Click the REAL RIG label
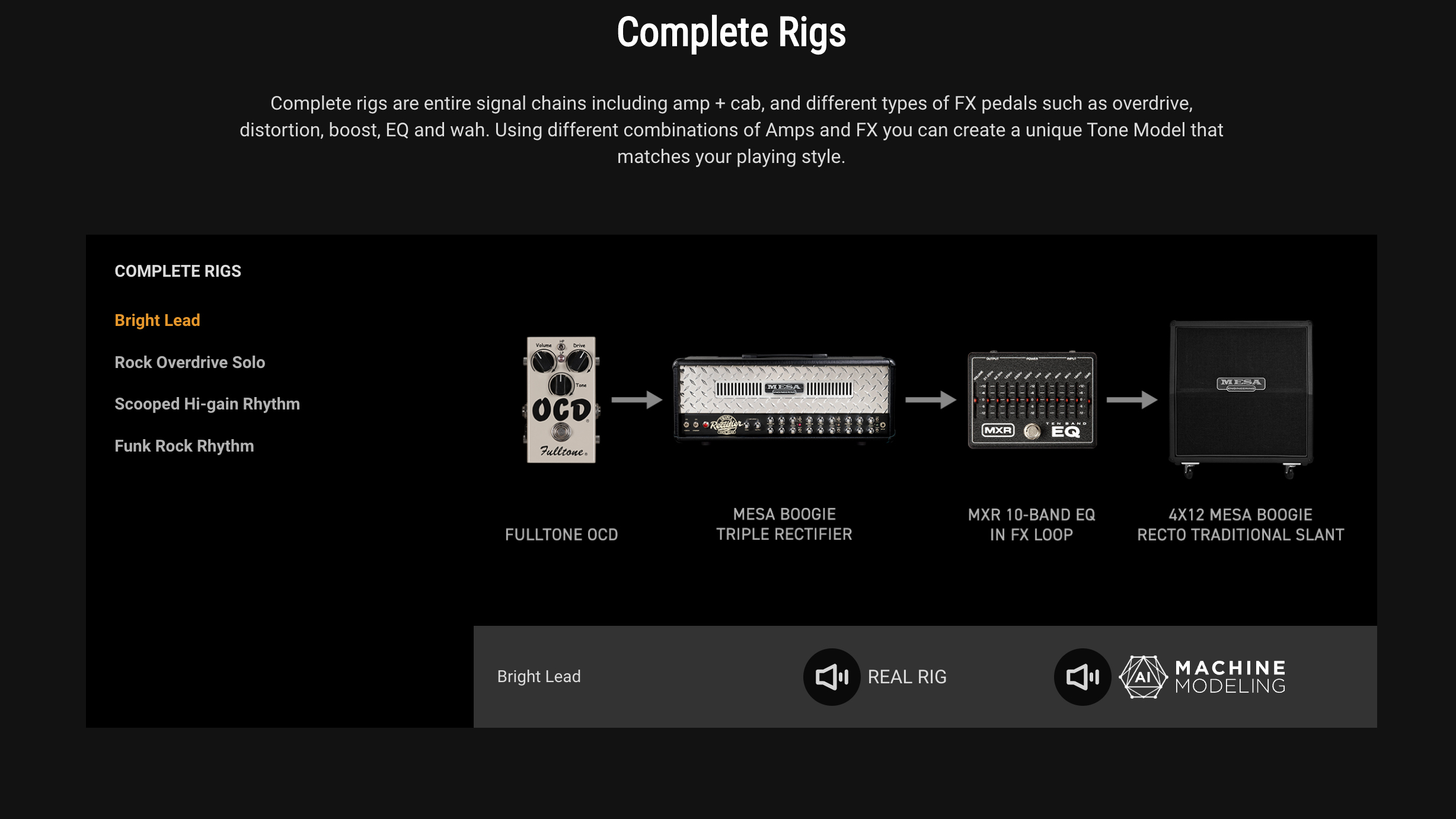Image resolution: width=1456 pixels, height=819 pixels. pyautogui.click(x=907, y=677)
